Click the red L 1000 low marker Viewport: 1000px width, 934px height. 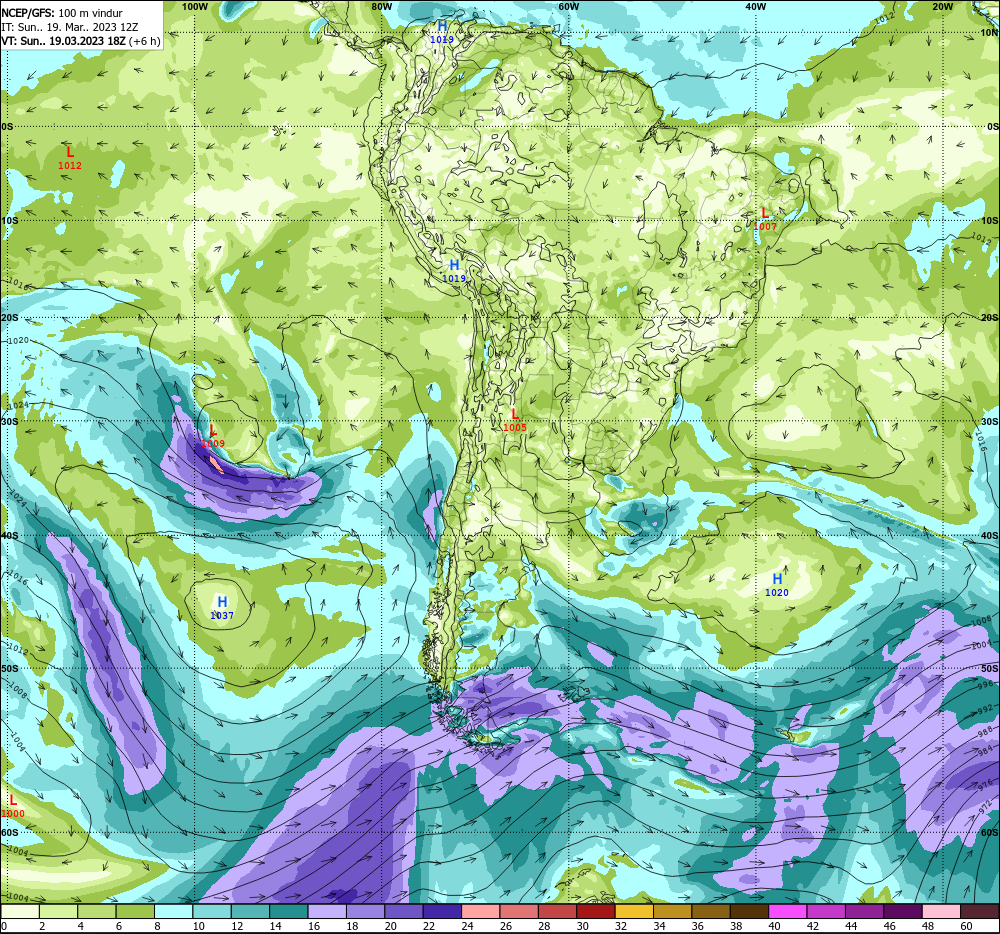click(13, 806)
